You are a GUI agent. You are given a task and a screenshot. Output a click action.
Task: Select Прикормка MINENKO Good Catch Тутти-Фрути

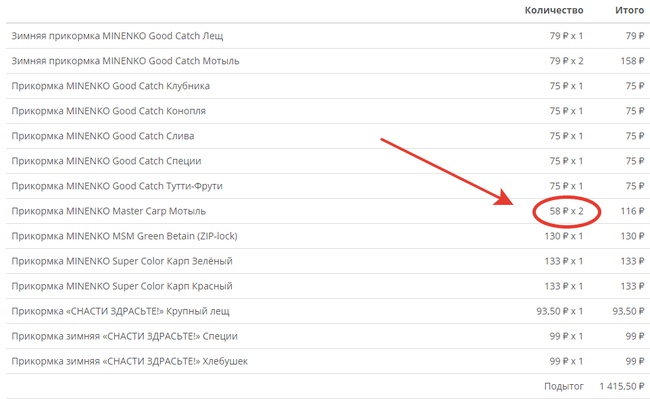tap(117, 186)
